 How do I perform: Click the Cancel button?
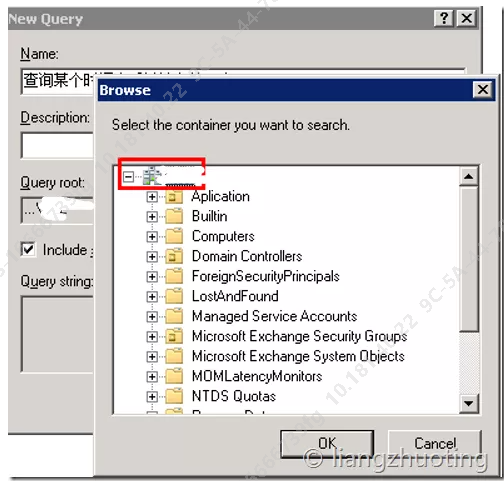pos(435,444)
